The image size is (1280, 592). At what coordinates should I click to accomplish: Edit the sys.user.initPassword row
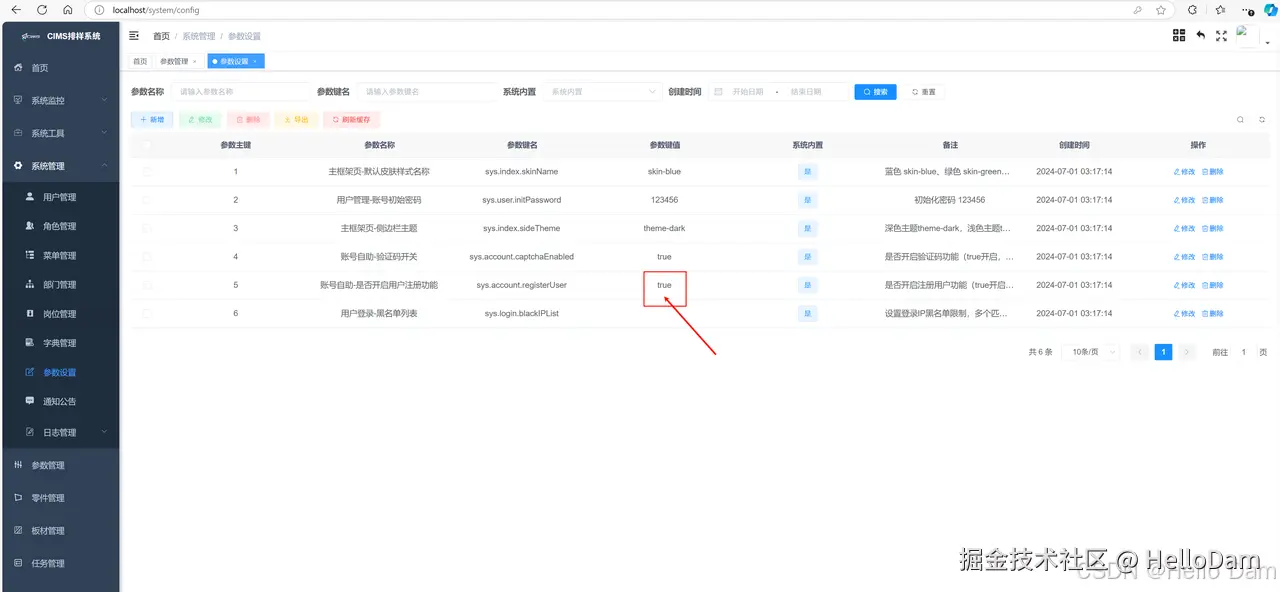coord(1184,200)
